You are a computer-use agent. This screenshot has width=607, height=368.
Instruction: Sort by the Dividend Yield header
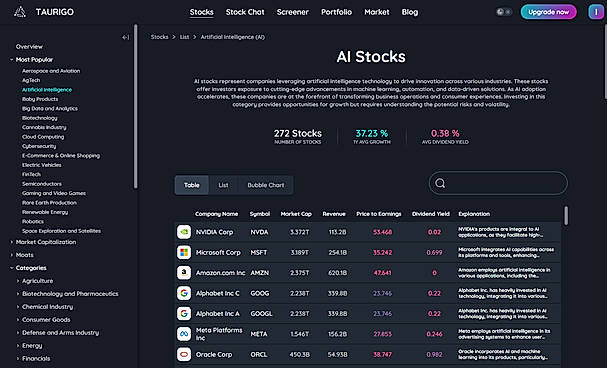pyautogui.click(x=430, y=214)
